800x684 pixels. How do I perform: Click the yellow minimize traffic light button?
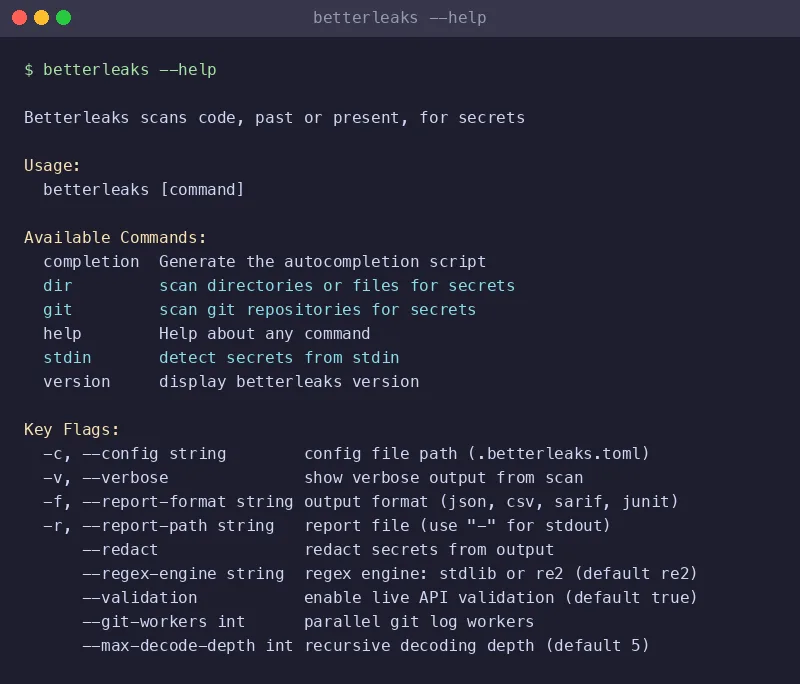(x=42, y=17)
